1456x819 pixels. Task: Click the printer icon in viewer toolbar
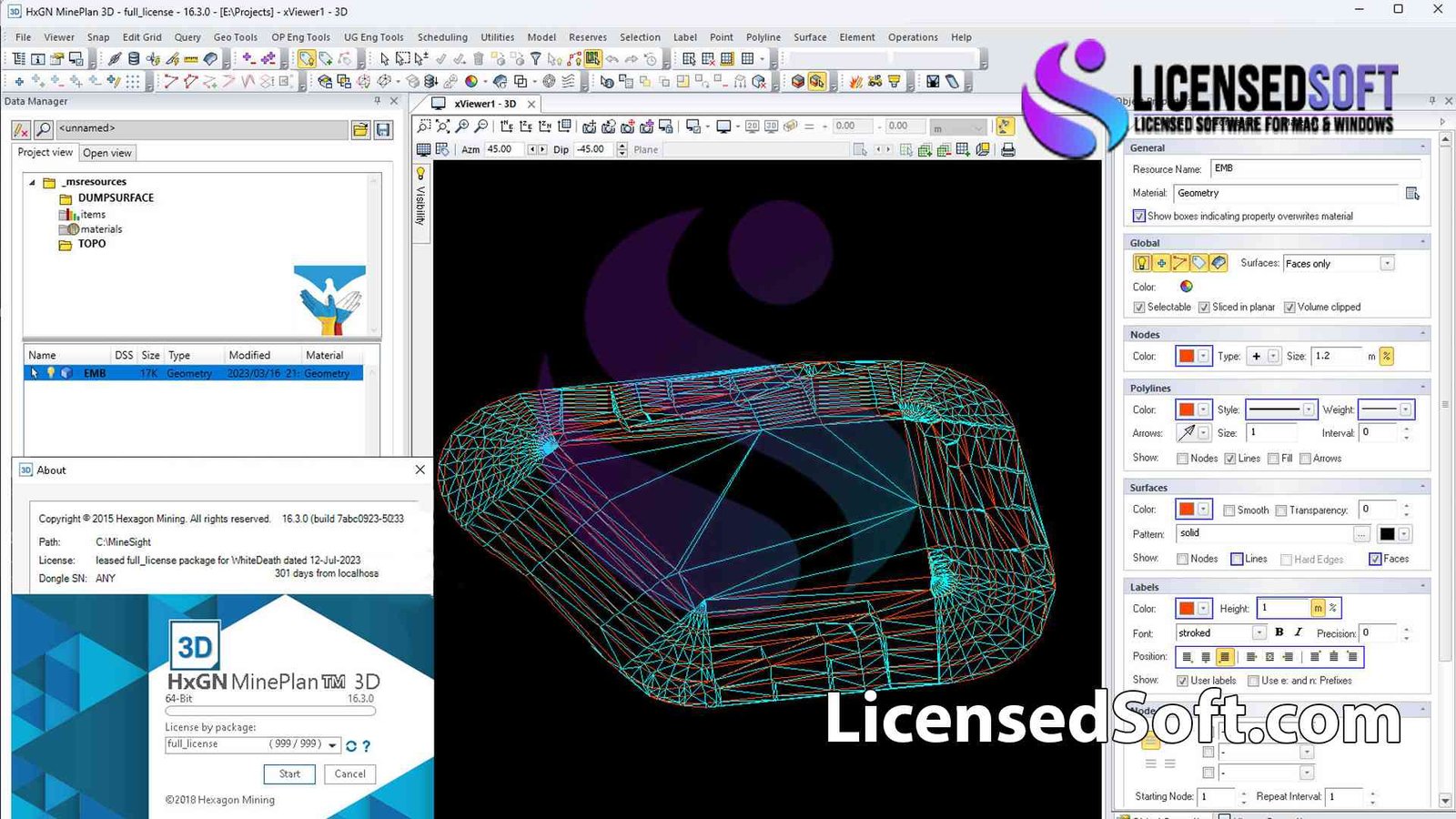1008,150
